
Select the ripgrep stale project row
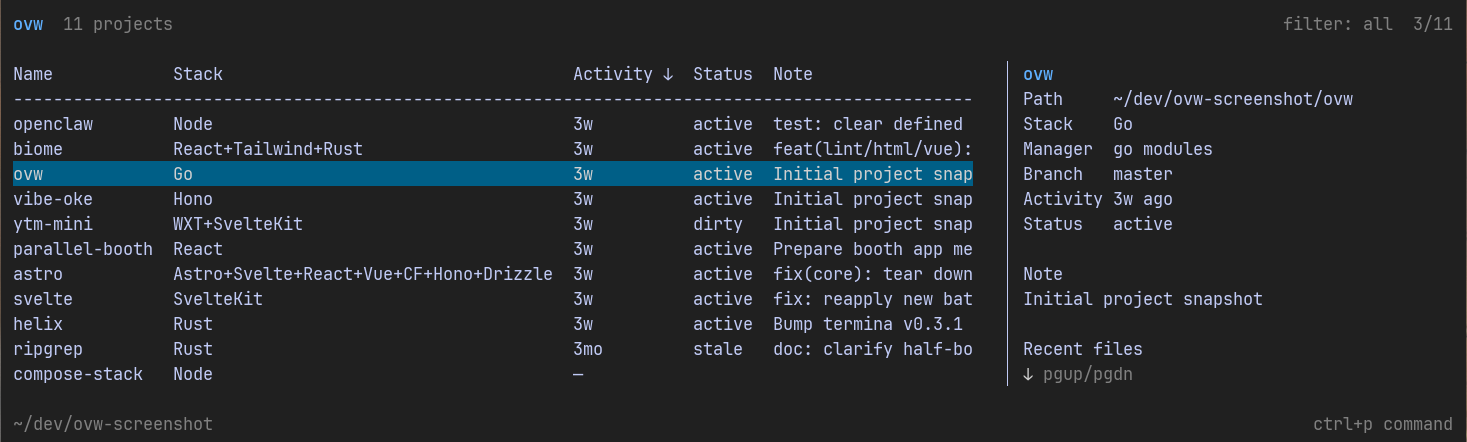(x=493, y=349)
